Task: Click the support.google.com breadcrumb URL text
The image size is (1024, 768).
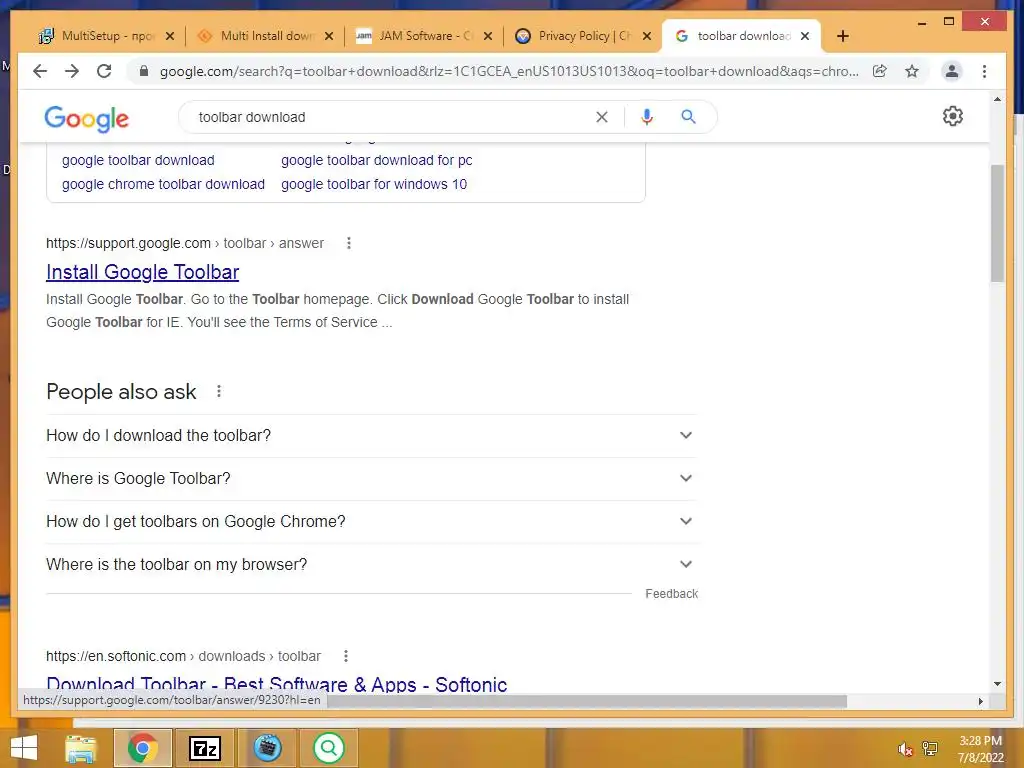Action: point(185,243)
